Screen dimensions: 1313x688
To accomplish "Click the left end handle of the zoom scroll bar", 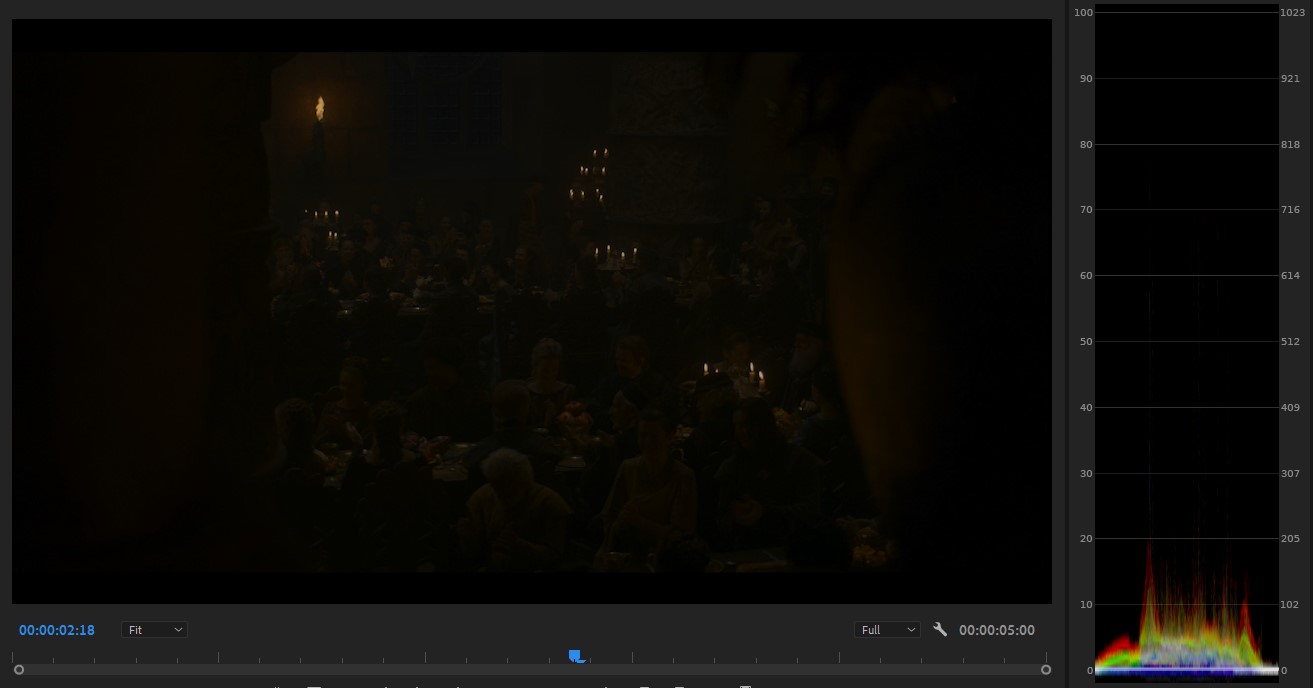I will (19, 669).
